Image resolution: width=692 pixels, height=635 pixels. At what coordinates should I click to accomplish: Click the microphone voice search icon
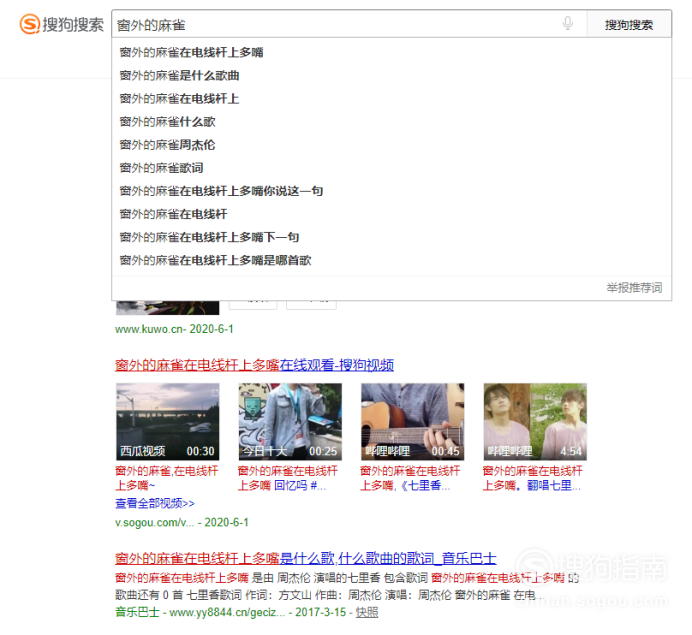pyautogui.click(x=568, y=23)
